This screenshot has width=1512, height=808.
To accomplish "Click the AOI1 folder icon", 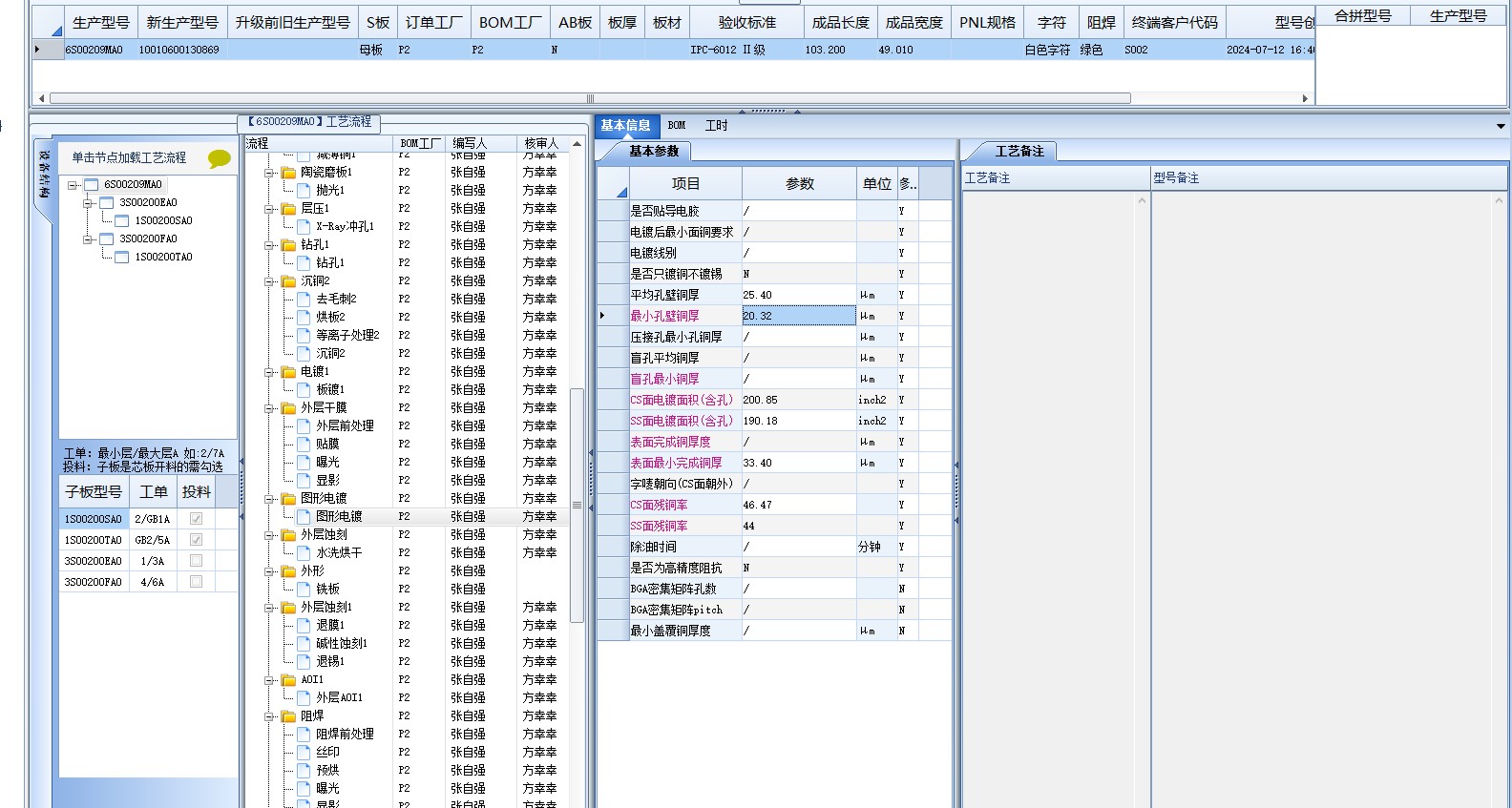I will coord(288,680).
